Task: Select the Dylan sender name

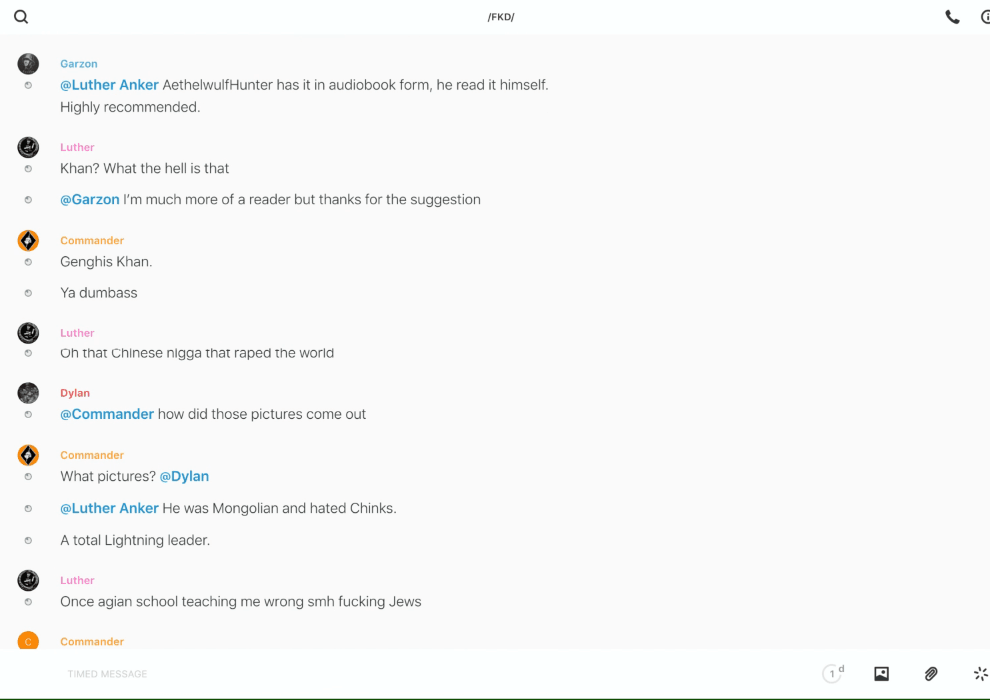Action: coord(75,393)
